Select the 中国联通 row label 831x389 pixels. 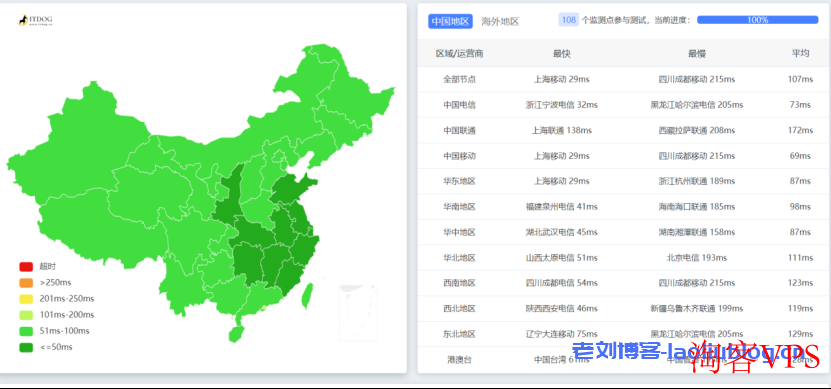[459, 130]
